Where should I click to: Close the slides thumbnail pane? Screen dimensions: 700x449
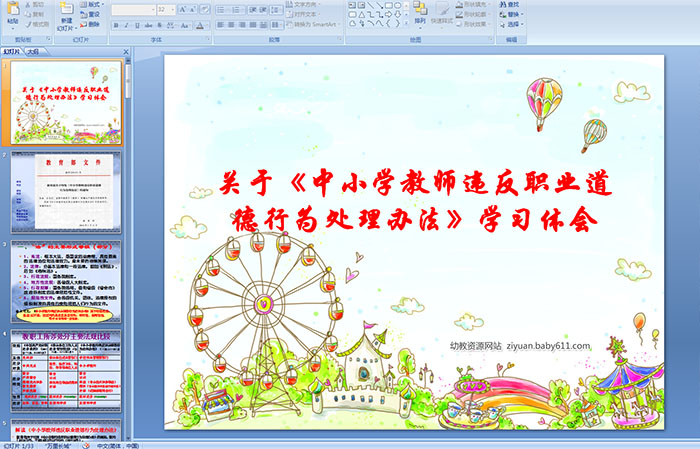point(126,52)
